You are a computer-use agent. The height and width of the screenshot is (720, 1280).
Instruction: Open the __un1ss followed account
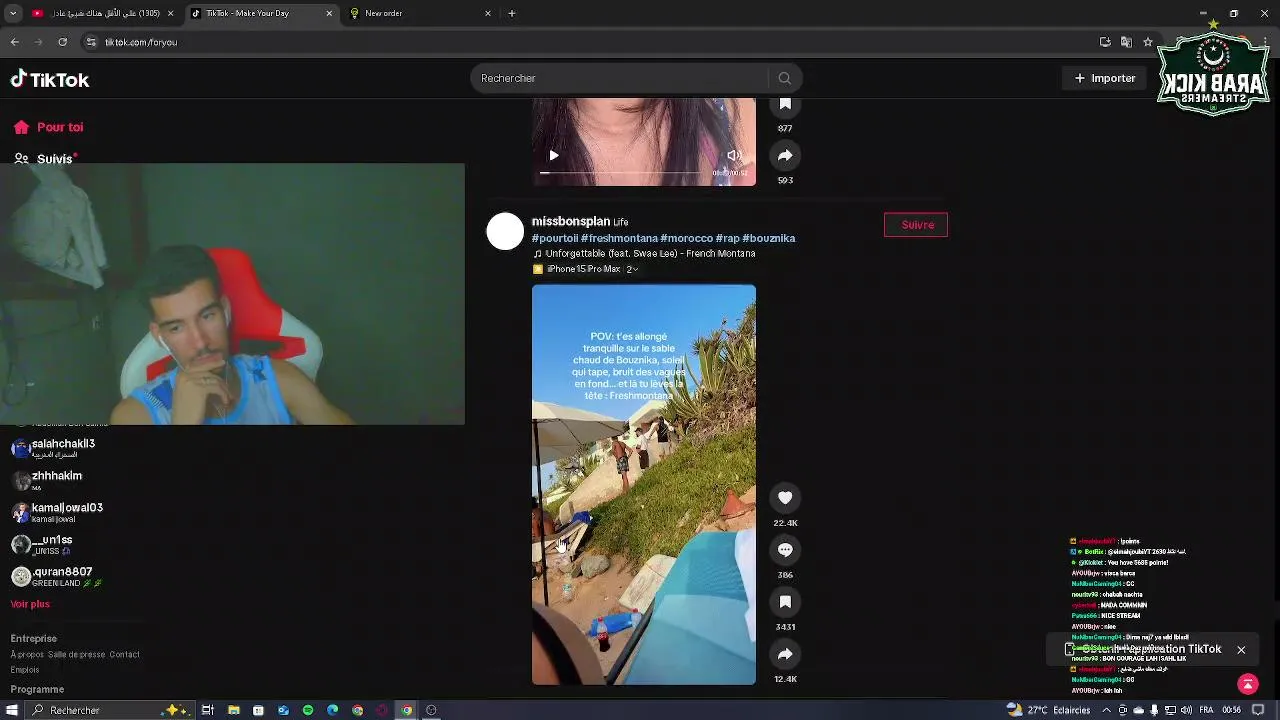pyautogui.click(x=42, y=544)
